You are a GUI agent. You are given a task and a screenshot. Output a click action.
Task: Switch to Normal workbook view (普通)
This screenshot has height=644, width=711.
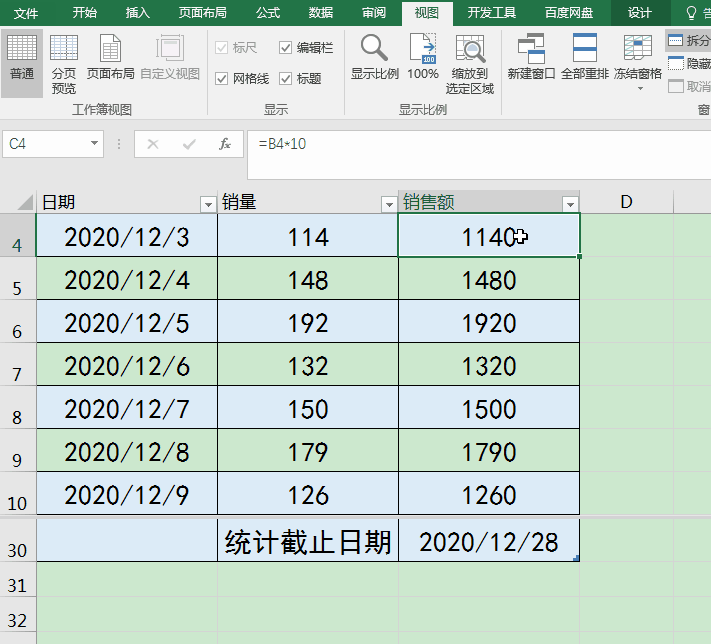(x=22, y=63)
